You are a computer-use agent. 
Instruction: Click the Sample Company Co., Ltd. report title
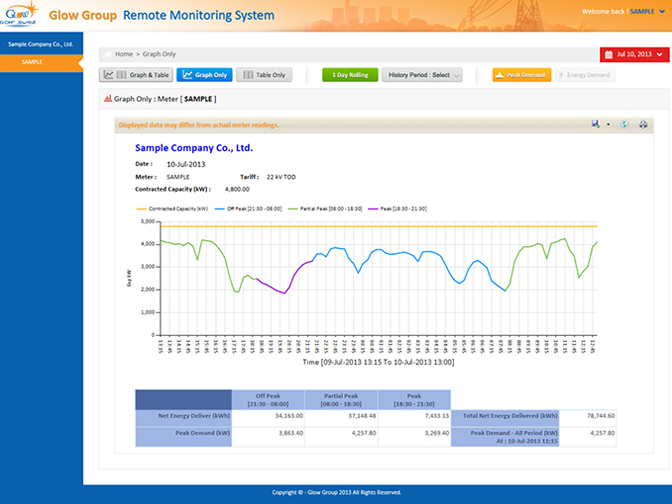(194, 148)
